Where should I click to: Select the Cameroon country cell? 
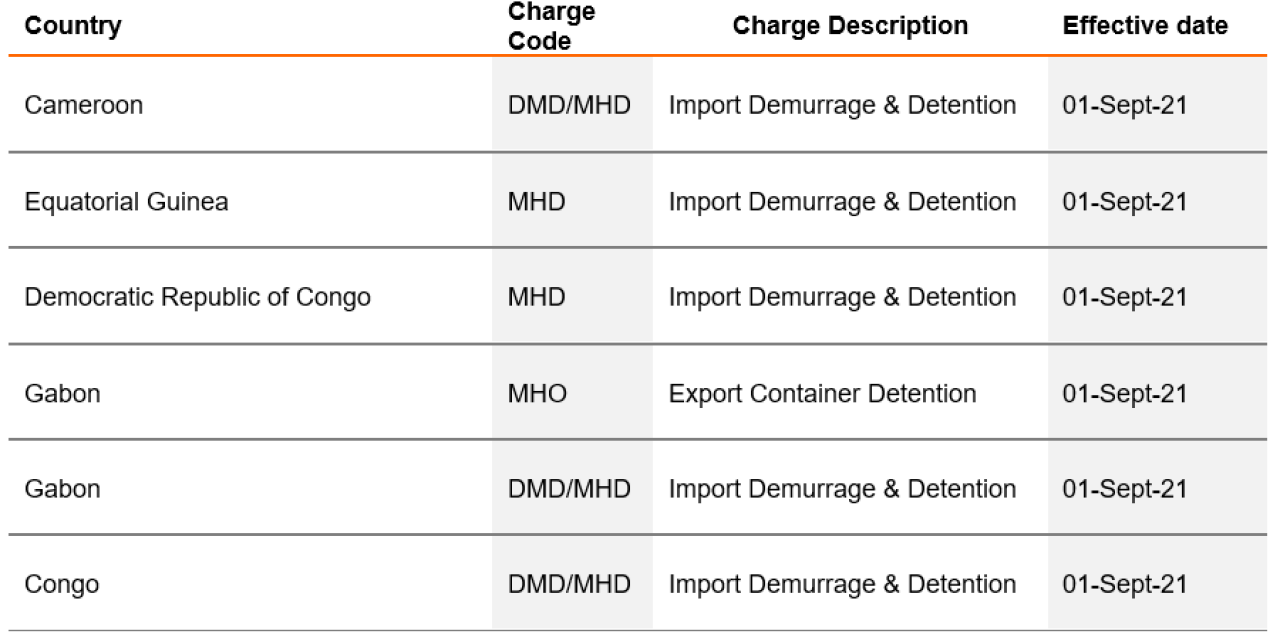point(84,105)
